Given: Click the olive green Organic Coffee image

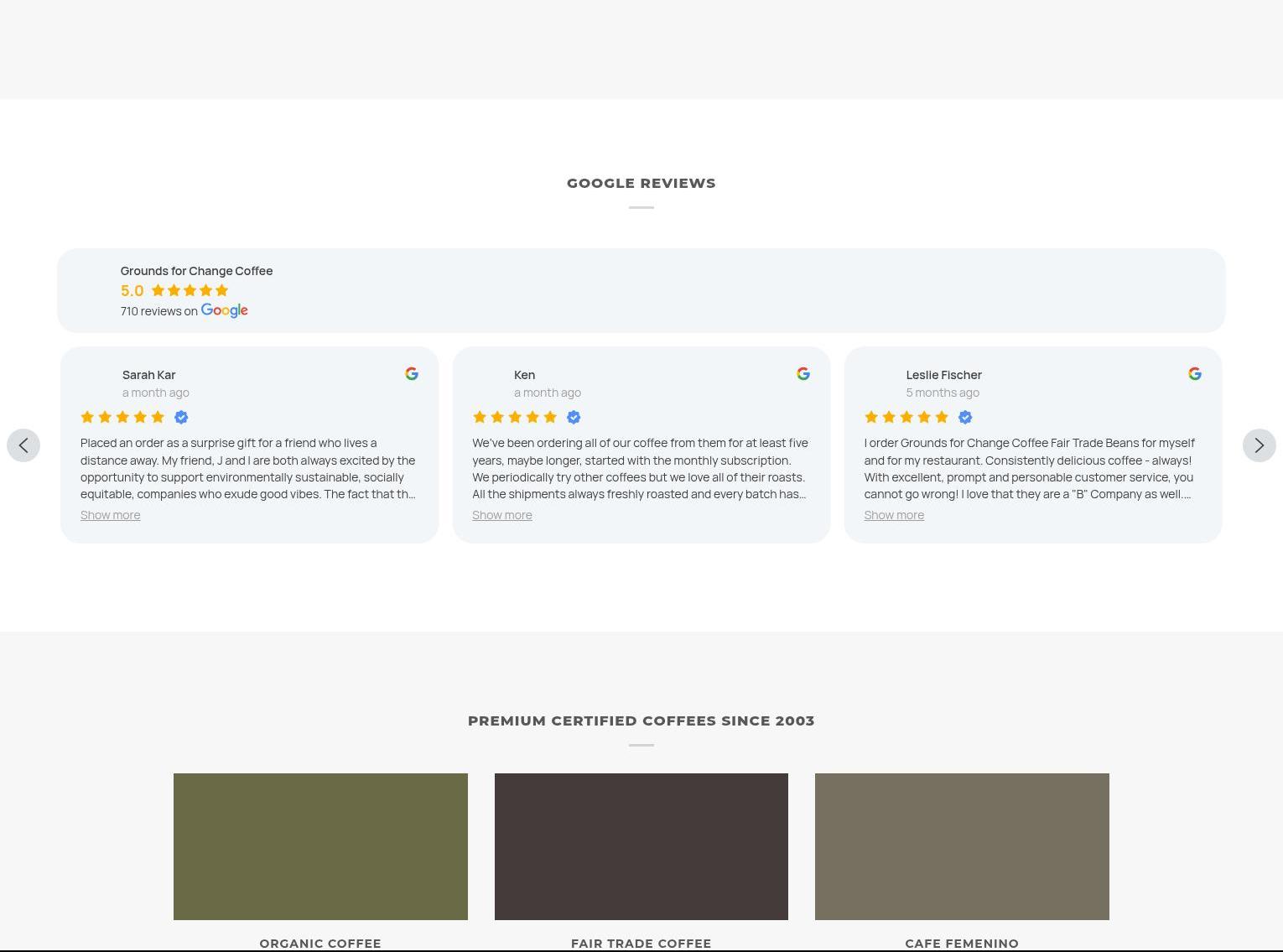Looking at the screenshot, I should tap(320, 846).
